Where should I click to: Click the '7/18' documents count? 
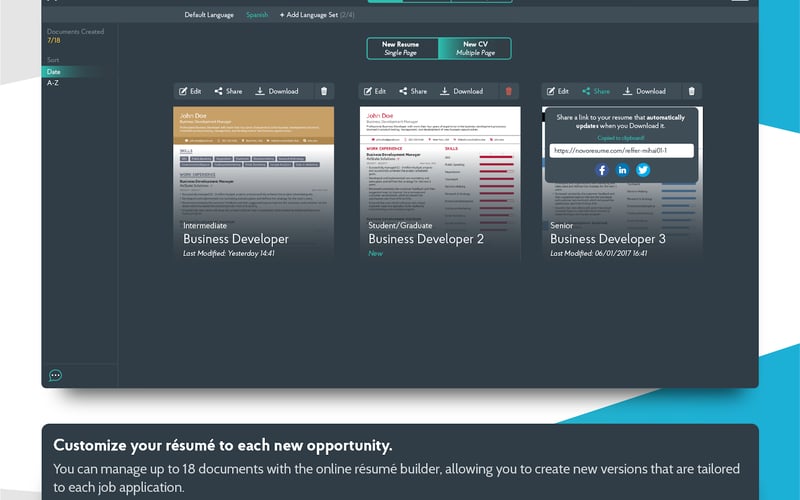[54, 40]
